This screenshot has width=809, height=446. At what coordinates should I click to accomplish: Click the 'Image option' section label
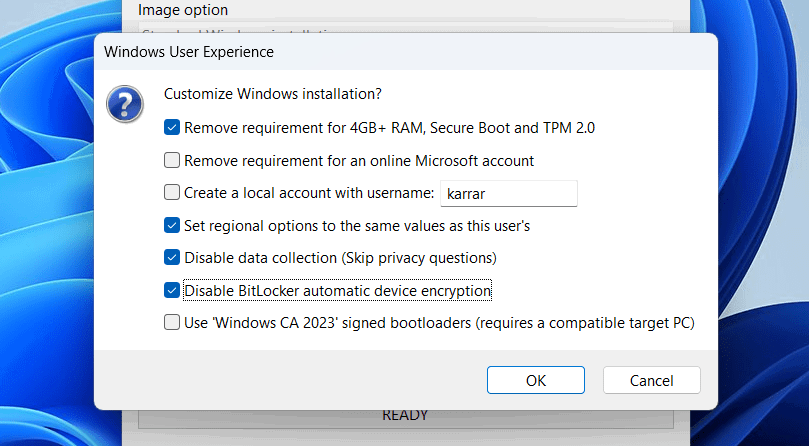[183, 10]
